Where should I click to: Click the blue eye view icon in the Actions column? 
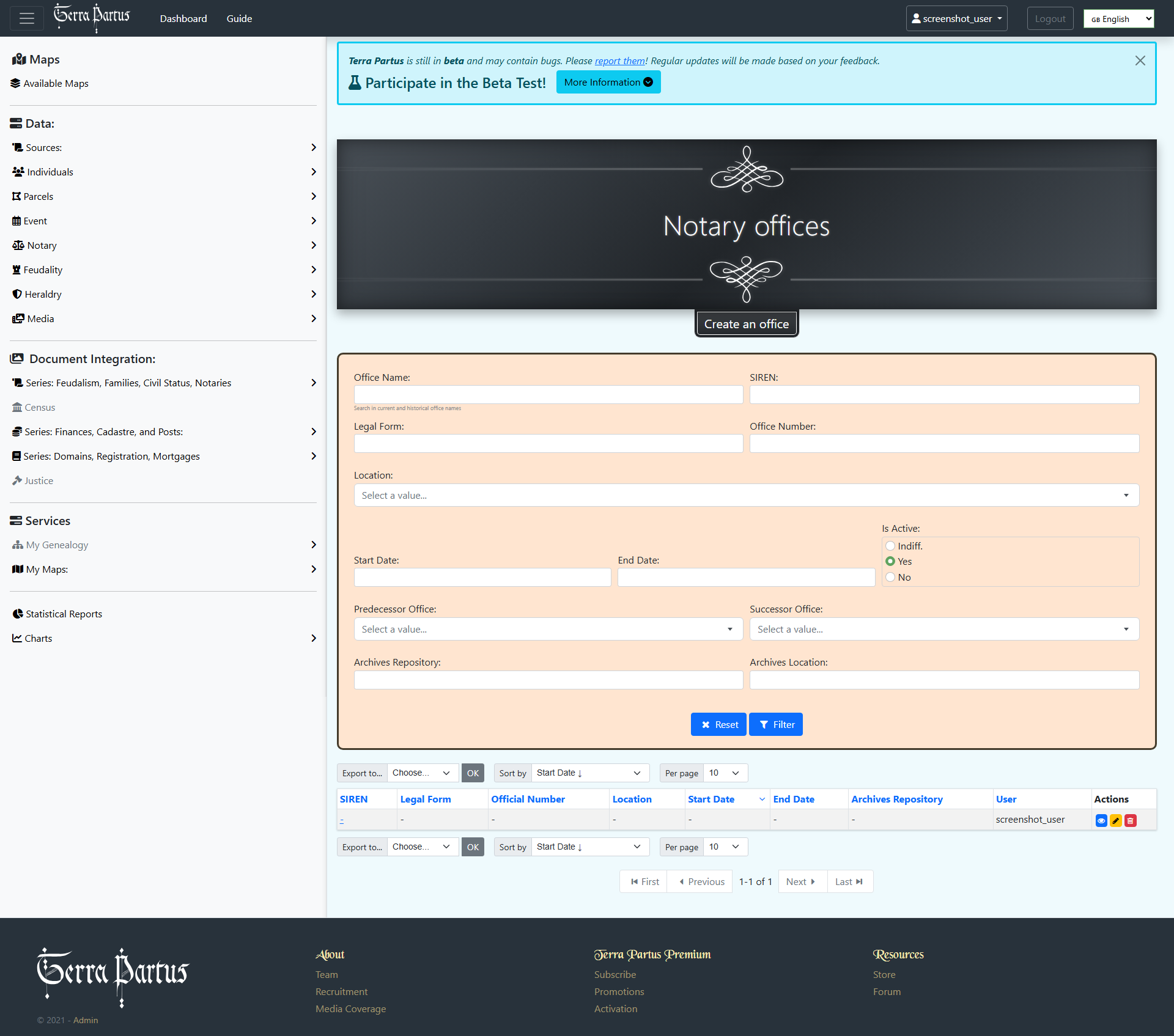(1101, 821)
